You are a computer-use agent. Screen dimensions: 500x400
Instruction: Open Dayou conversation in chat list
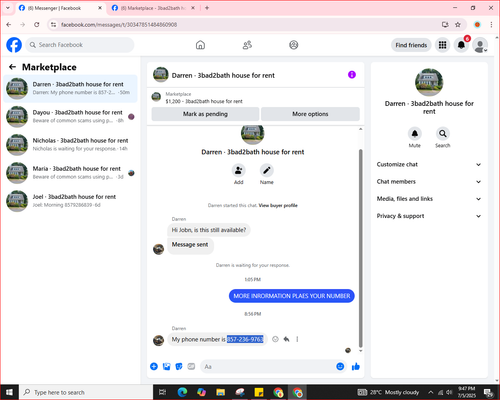70,116
